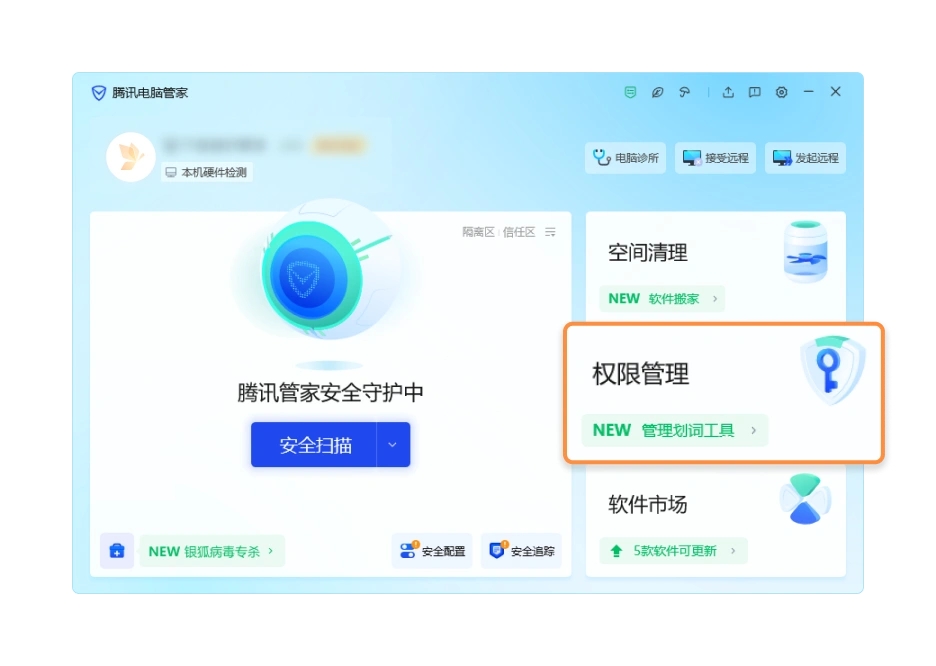Click the user avatar picture
Viewport: 936px width, 666px height.
pyautogui.click(x=131, y=157)
